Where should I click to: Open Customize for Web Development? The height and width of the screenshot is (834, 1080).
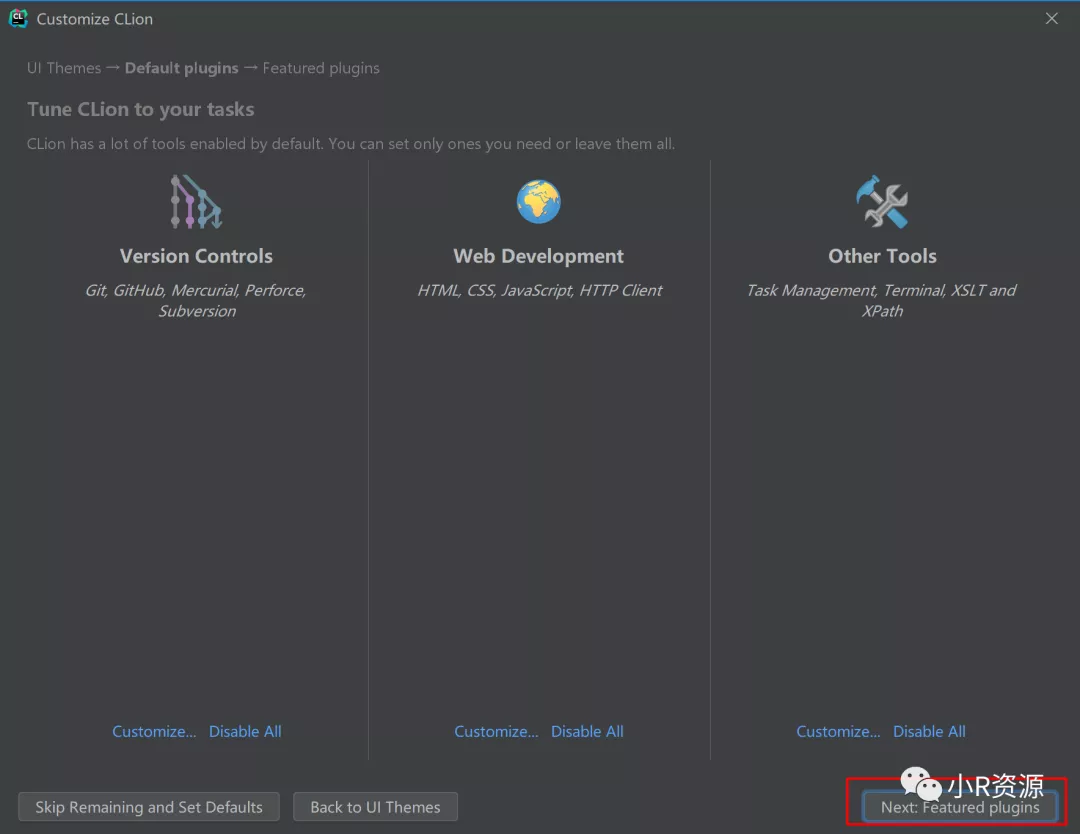point(496,731)
